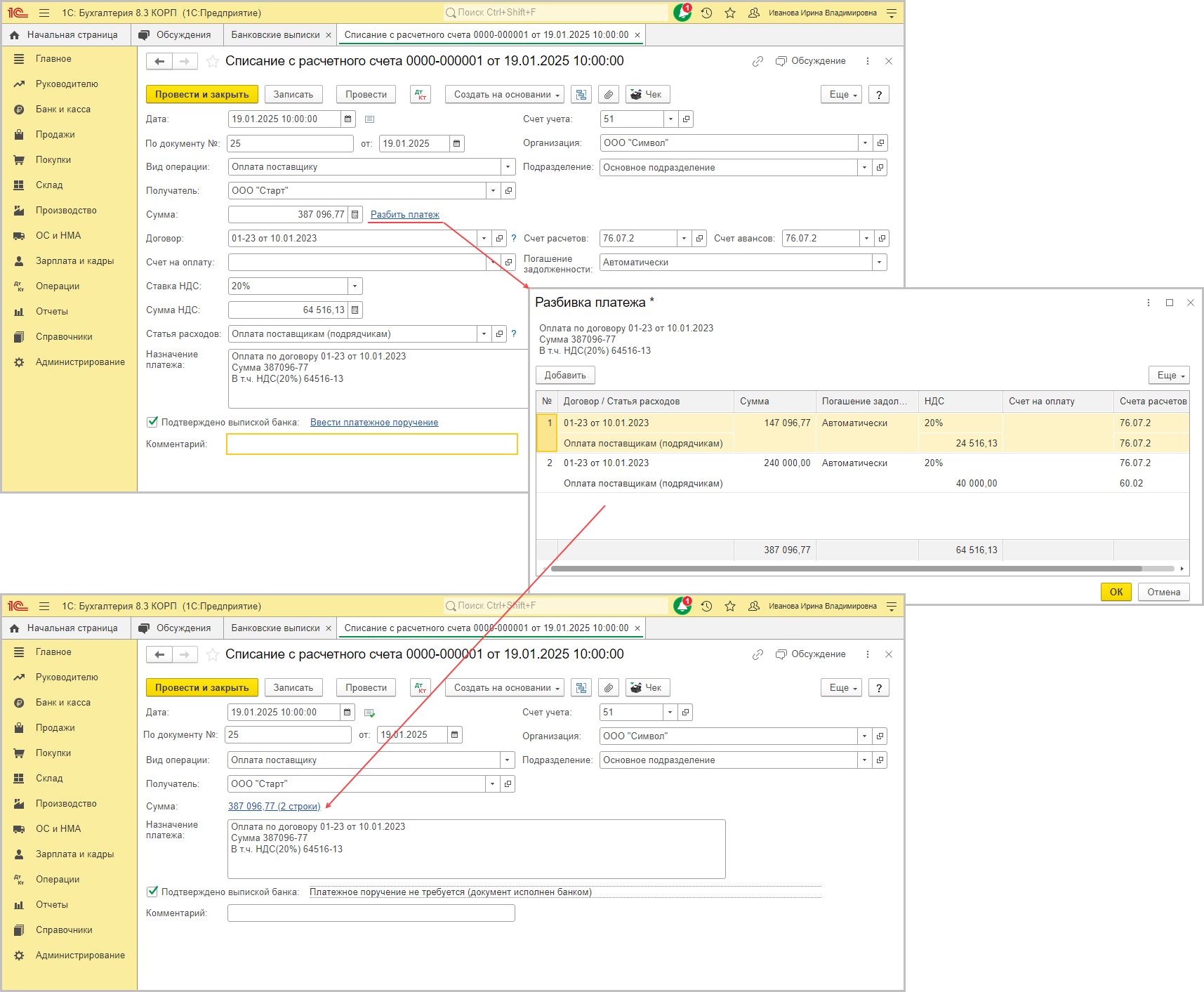Open hamburger menu in bottom window header
The height and width of the screenshot is (992, 1204).
pyautogui.click(x=44, y=606)
